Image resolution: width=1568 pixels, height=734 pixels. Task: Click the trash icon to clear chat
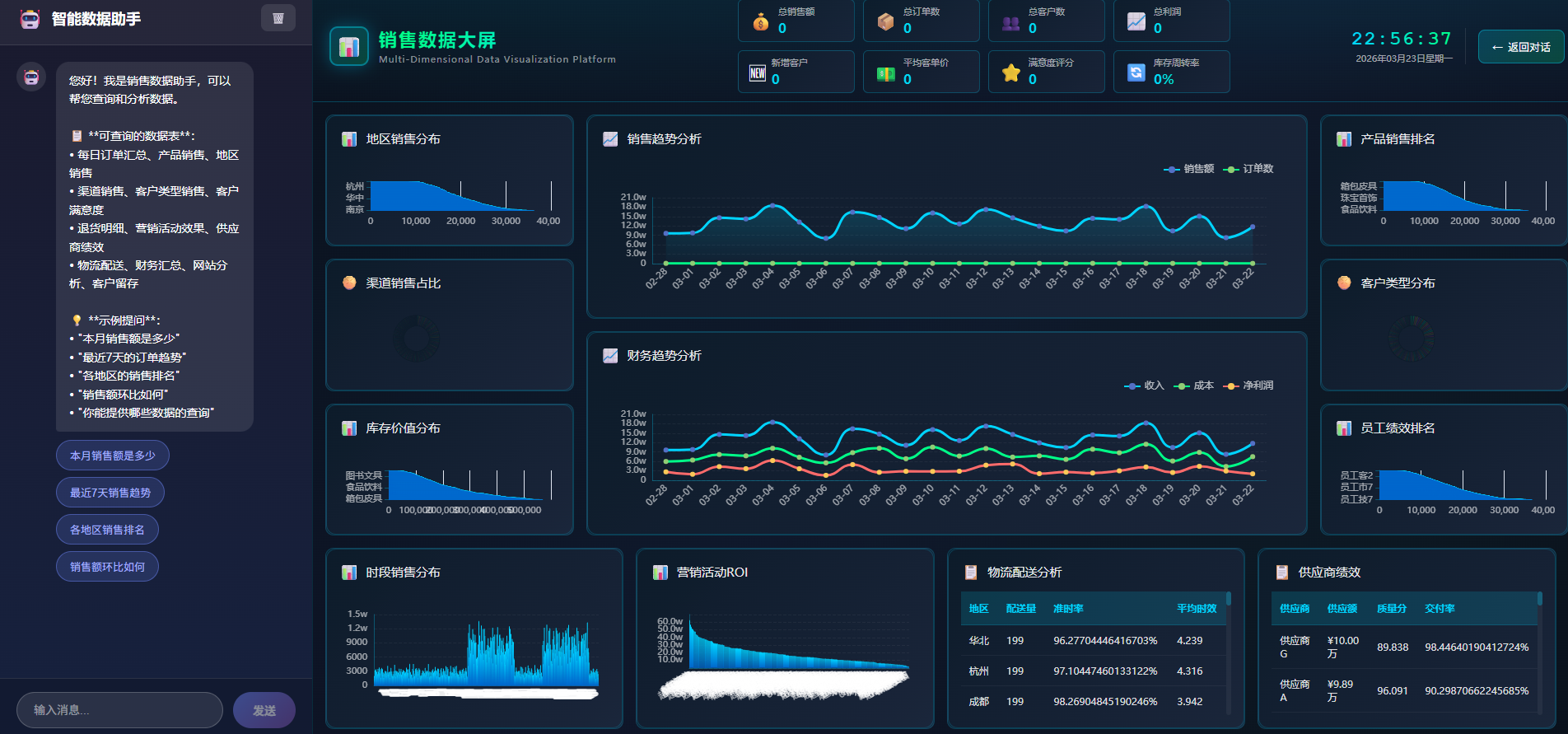click(278, 18)
